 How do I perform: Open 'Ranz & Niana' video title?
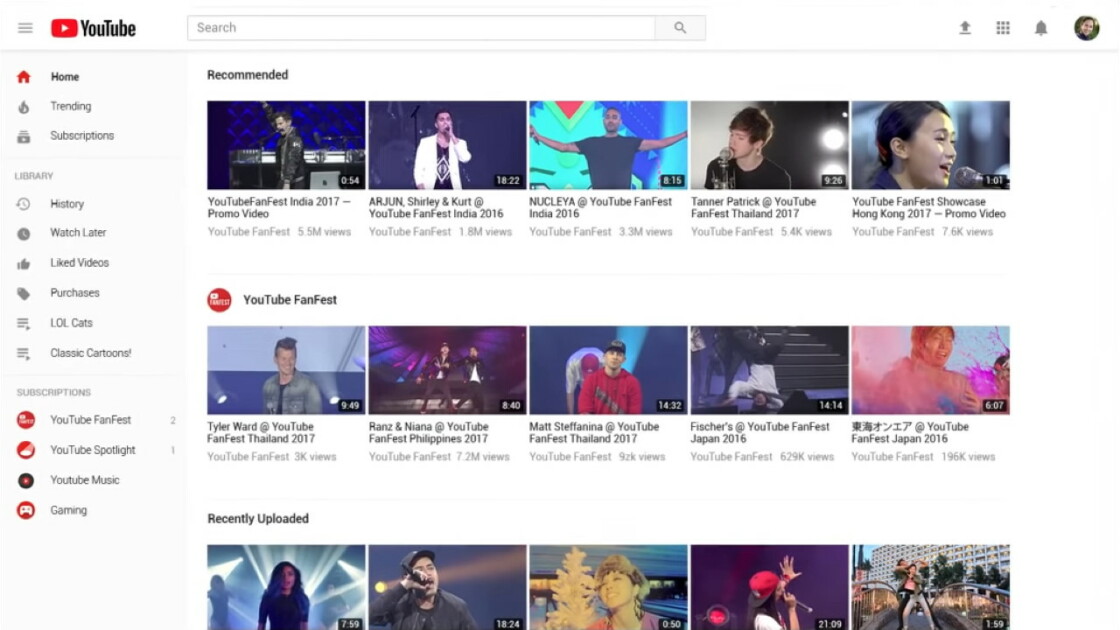click(x=429, y=433)
